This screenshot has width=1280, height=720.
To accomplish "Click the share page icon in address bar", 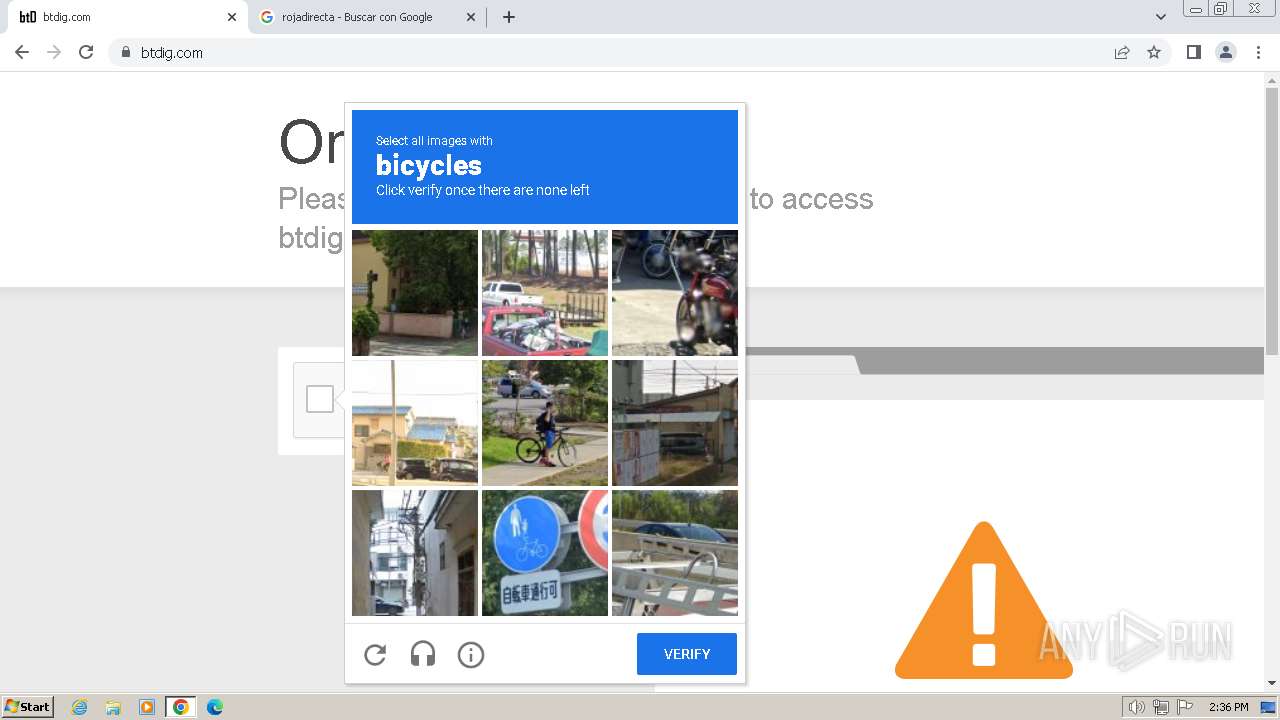I will tap(1122, 52).
